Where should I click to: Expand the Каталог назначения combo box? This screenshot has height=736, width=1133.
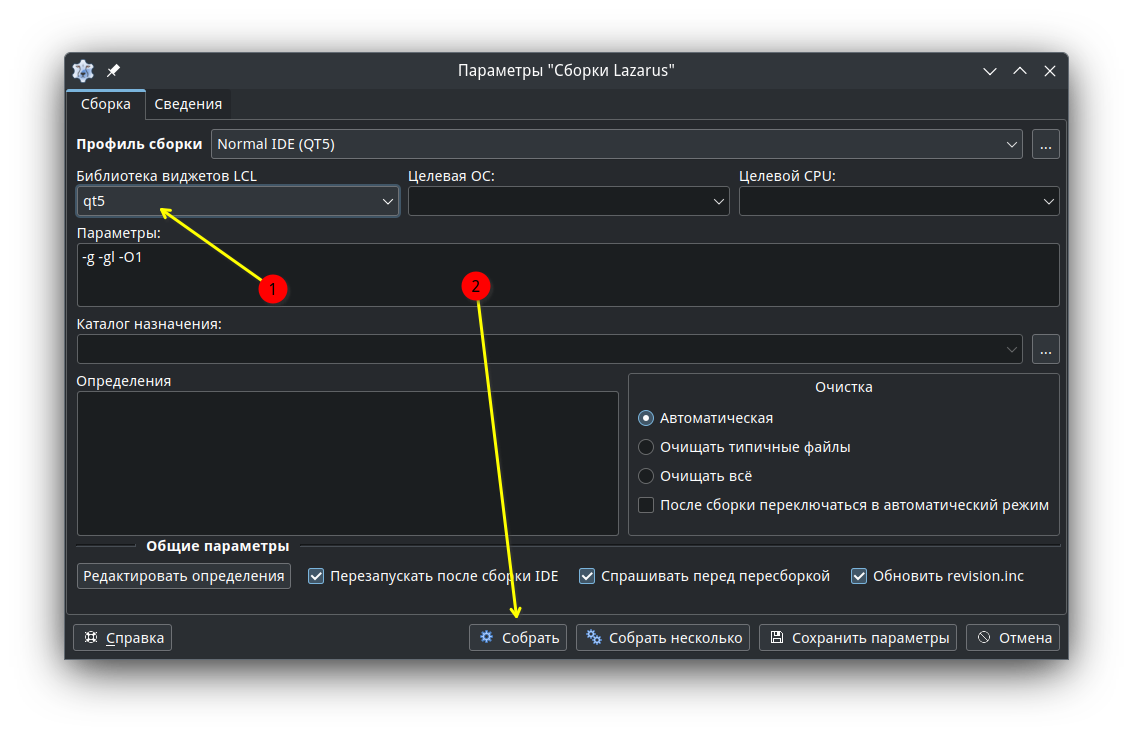(x=549, y=349)
